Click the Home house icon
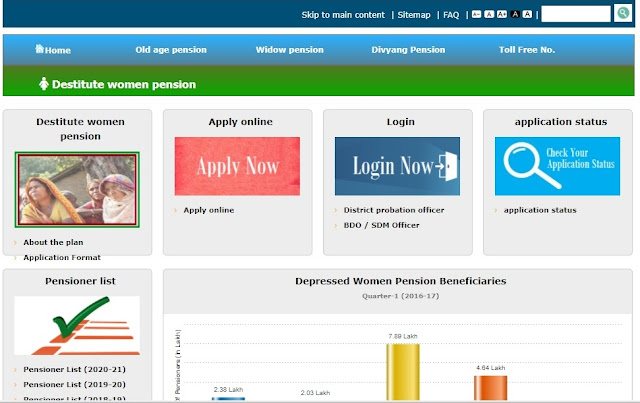Viewport: 640px width, 403px height. (39, 49)
